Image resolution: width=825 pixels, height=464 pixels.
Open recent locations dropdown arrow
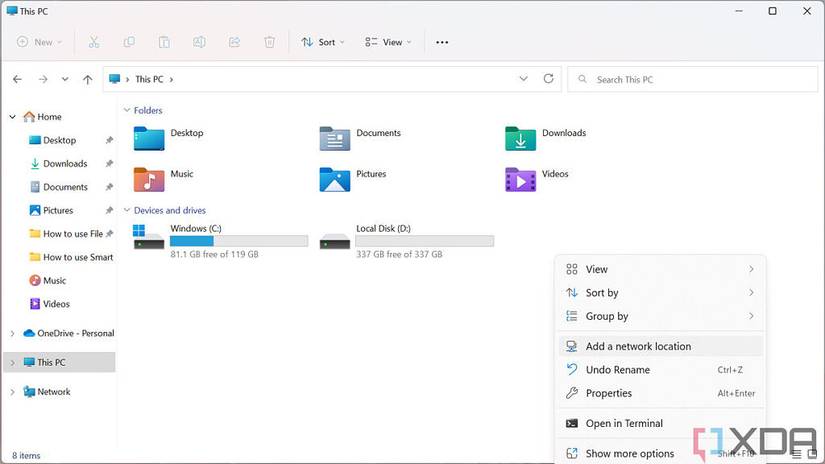tap(65, 79)
